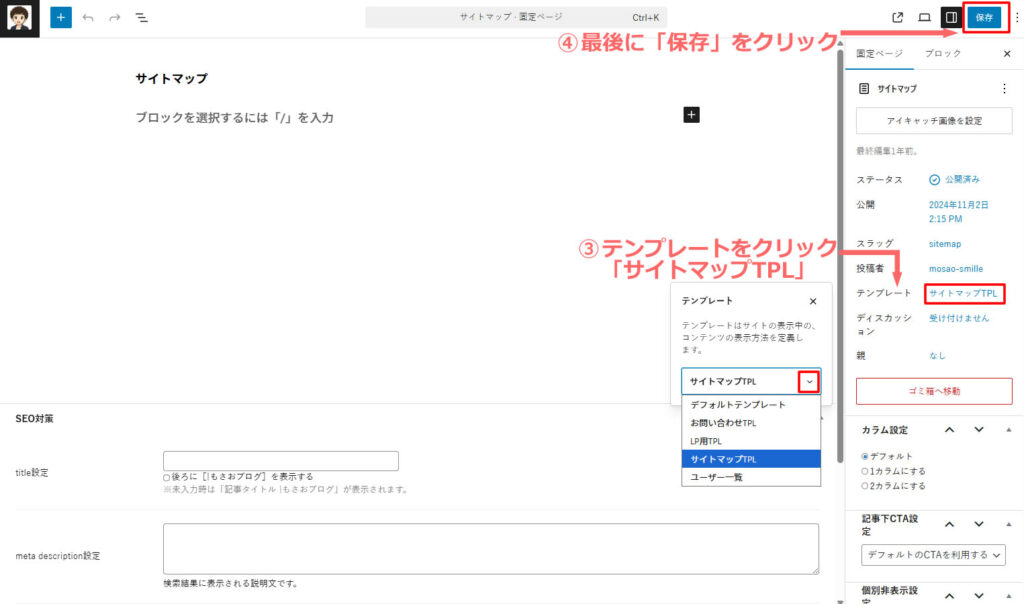1024x604 pixels.
Task: Click the device preview icon
Action: [924, 17]
